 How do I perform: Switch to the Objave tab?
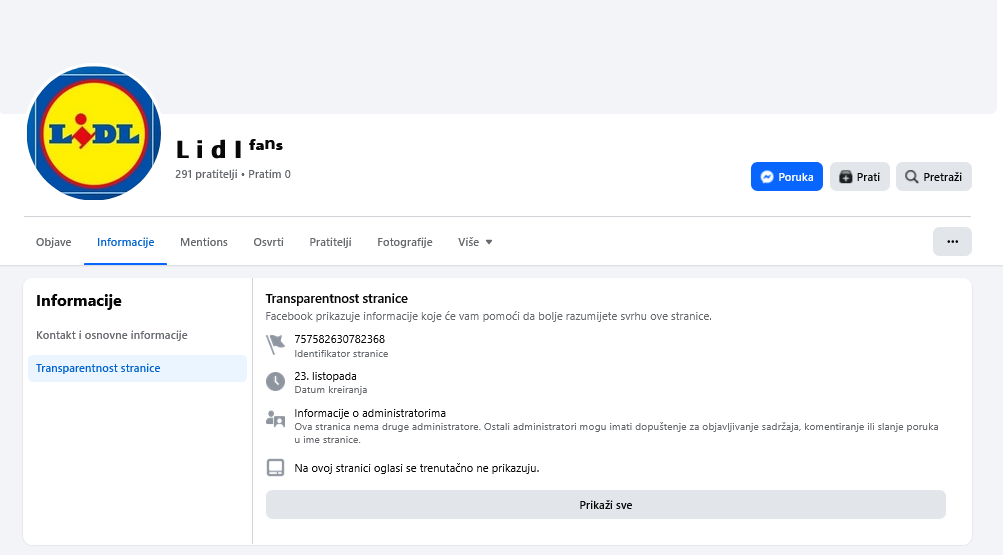pyautogui.click(x=54, y=242)
